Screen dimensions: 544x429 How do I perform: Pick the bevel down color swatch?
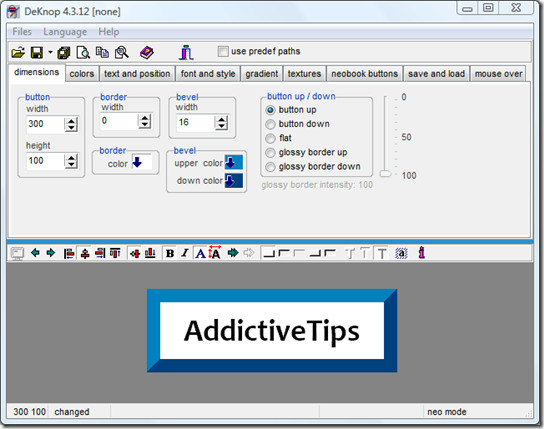[x=233, y=181]
